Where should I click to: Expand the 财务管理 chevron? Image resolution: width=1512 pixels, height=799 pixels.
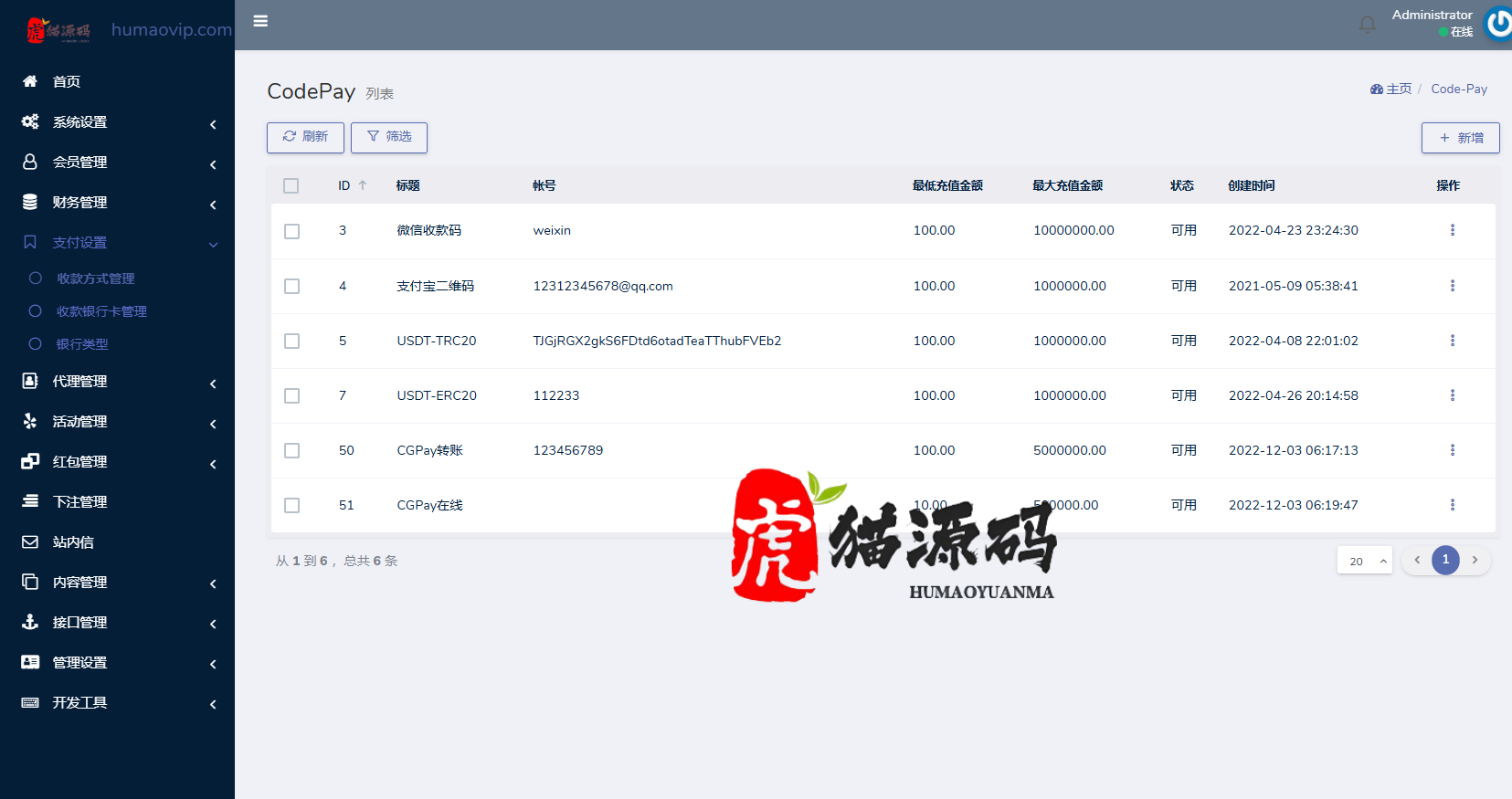tap(213, 205)
